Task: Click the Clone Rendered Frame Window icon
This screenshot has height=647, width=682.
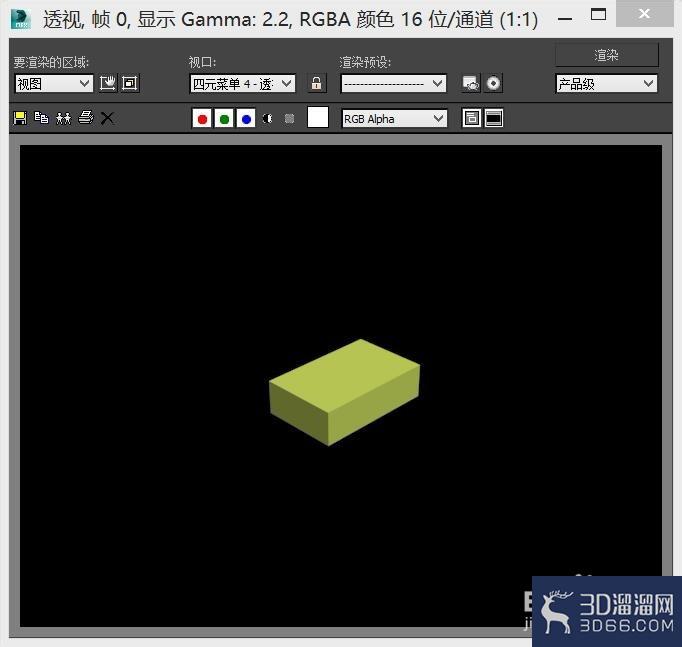Action: coord(64,118)
